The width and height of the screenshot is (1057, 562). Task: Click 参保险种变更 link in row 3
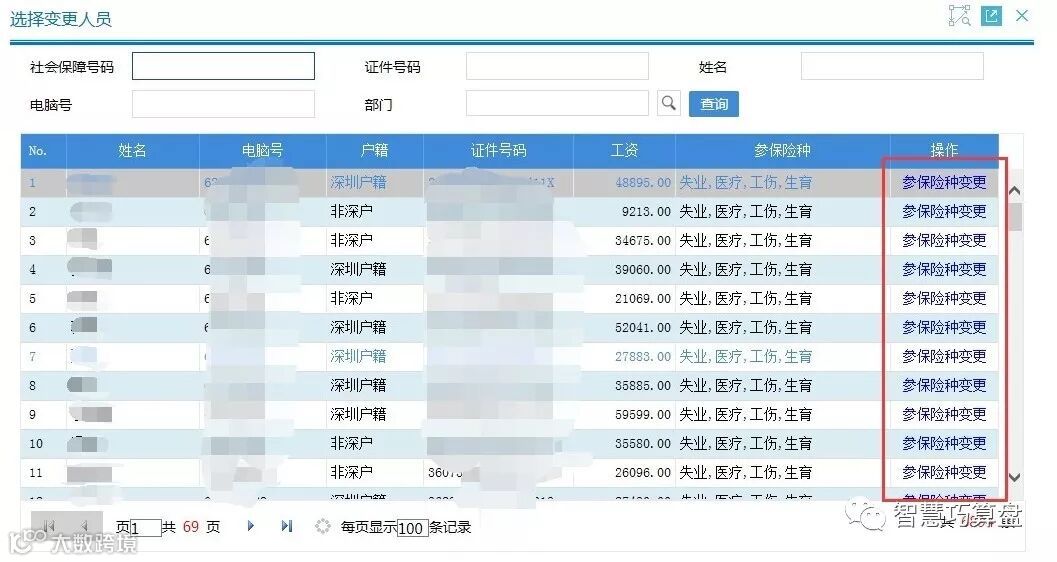944,240
